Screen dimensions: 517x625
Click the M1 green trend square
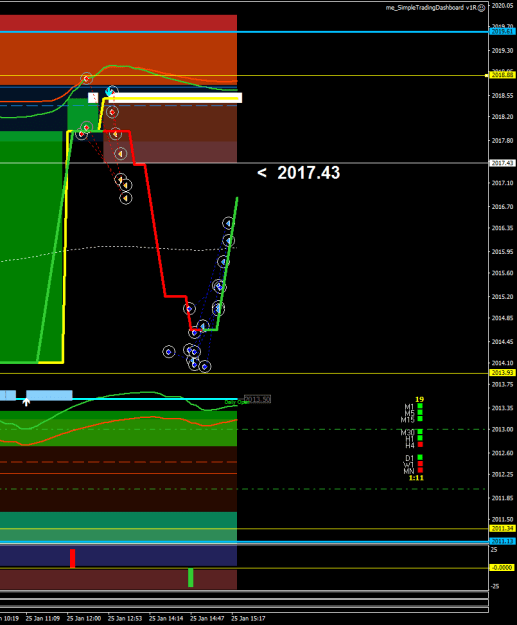(420, 406)
